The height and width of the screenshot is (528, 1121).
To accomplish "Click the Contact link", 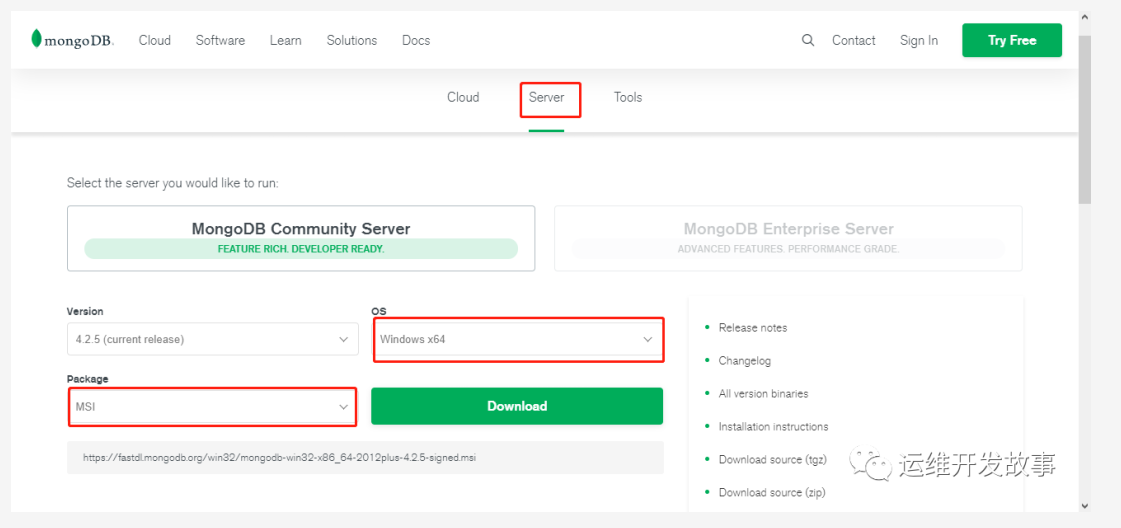I will pyautogui.click(x=854, y=40).
